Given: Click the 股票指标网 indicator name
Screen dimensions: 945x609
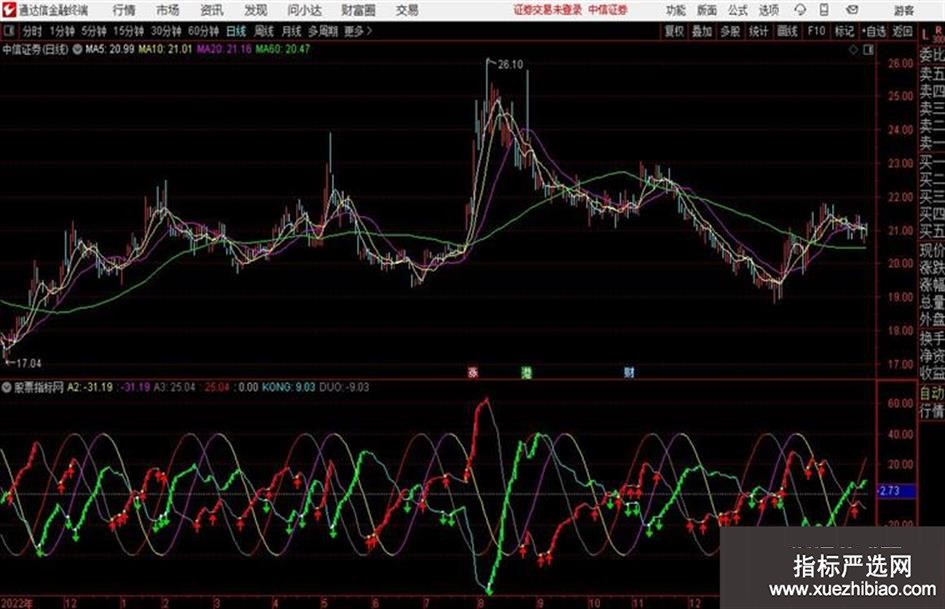Looking at the screenshot, I should [x=39, y=388].
